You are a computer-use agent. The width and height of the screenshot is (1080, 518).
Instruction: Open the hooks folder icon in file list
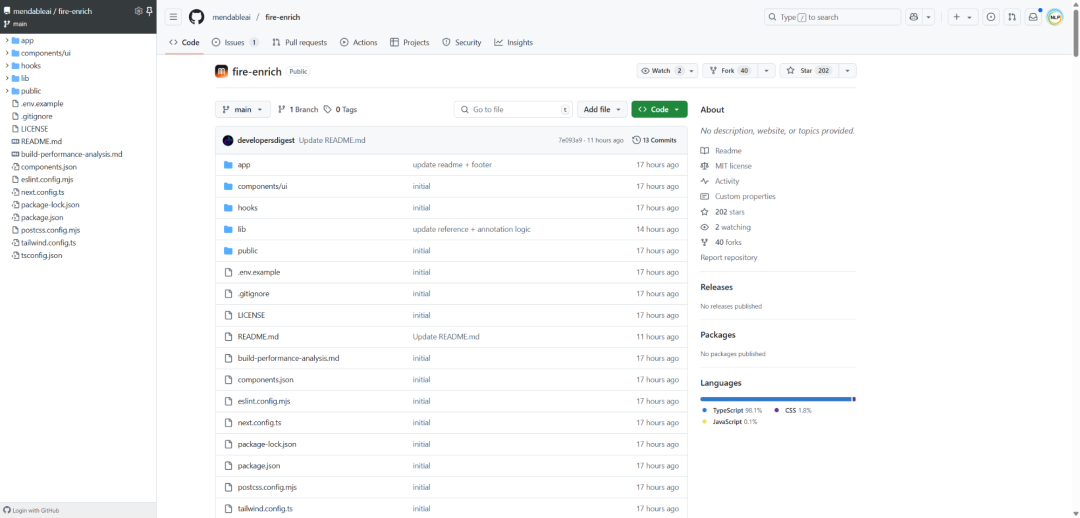229,208
